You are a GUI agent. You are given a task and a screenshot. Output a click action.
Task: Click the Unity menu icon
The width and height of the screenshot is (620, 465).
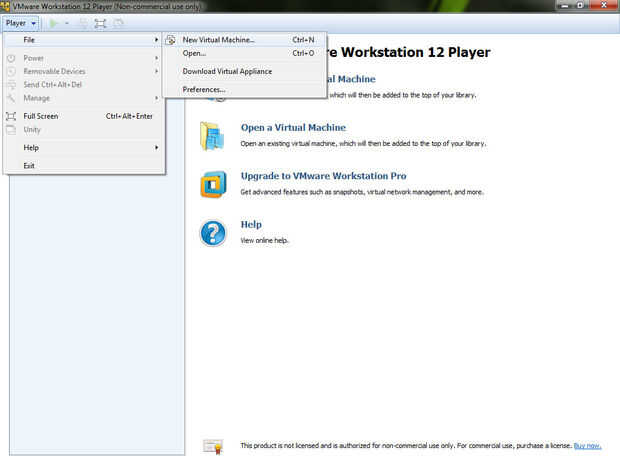[11, 130]
